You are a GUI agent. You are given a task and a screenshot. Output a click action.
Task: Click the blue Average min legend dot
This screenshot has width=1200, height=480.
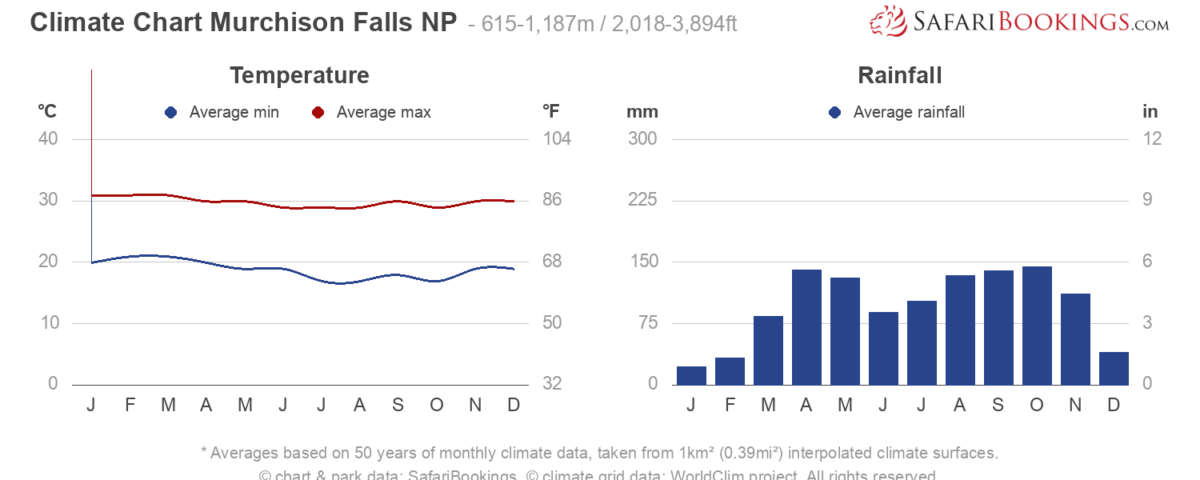[171, 112]
